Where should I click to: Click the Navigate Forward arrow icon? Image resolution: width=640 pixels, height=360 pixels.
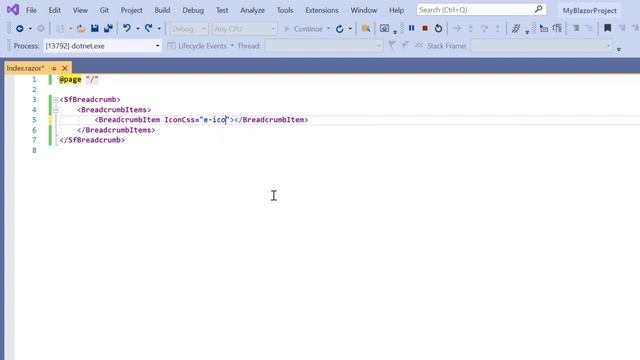point(41,29)
